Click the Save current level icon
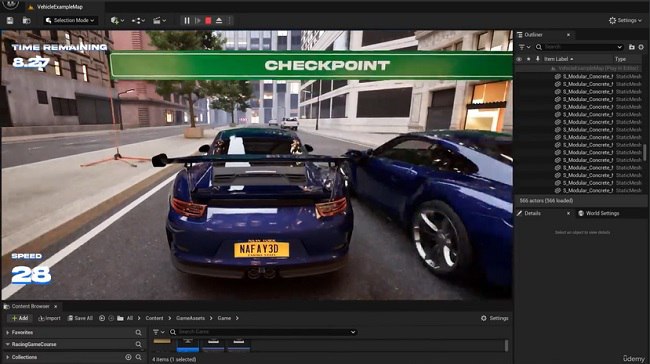Screen dimensions: 650x364 (x=10, y=20)
